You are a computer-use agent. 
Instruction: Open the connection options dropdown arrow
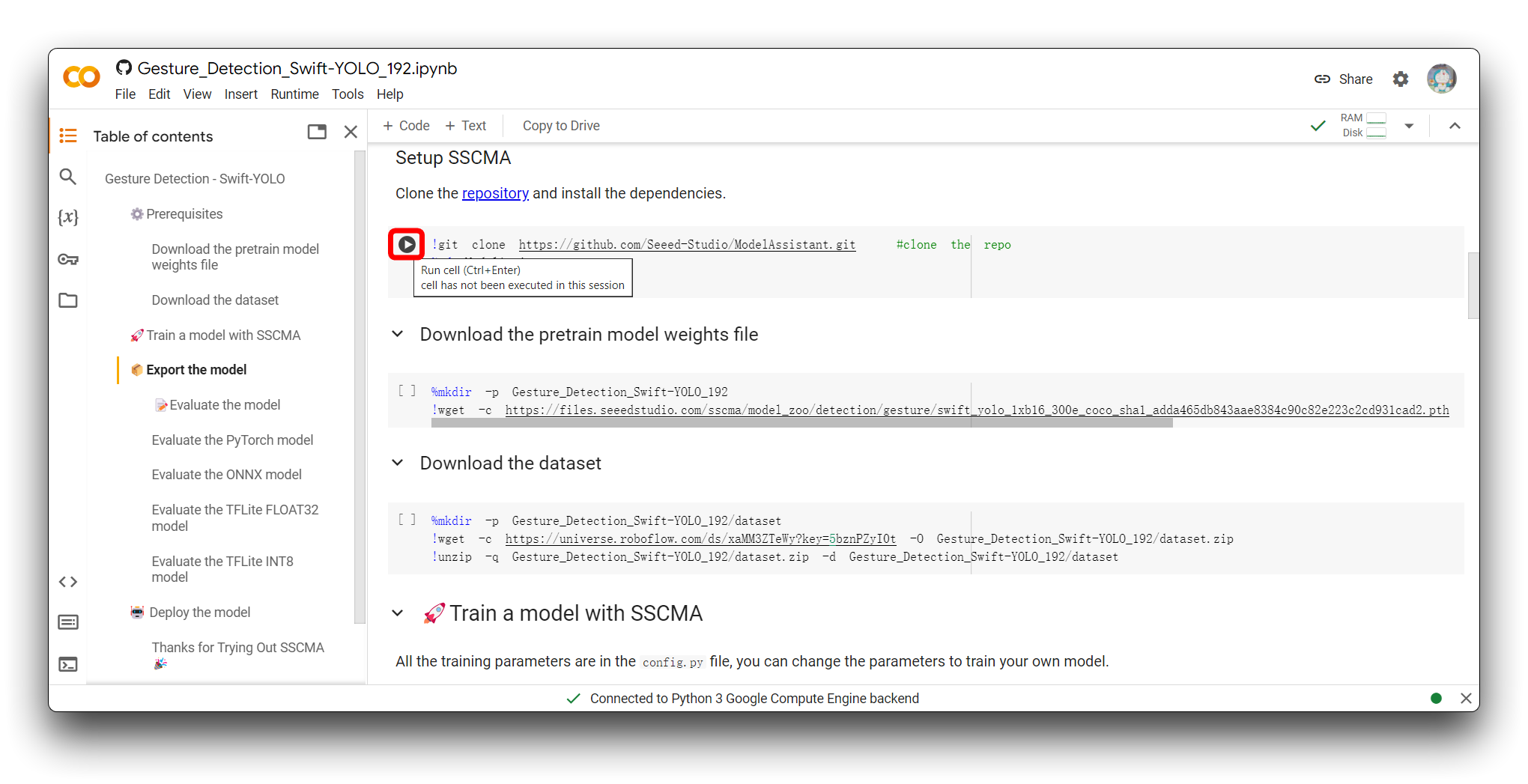[1409, 126]
